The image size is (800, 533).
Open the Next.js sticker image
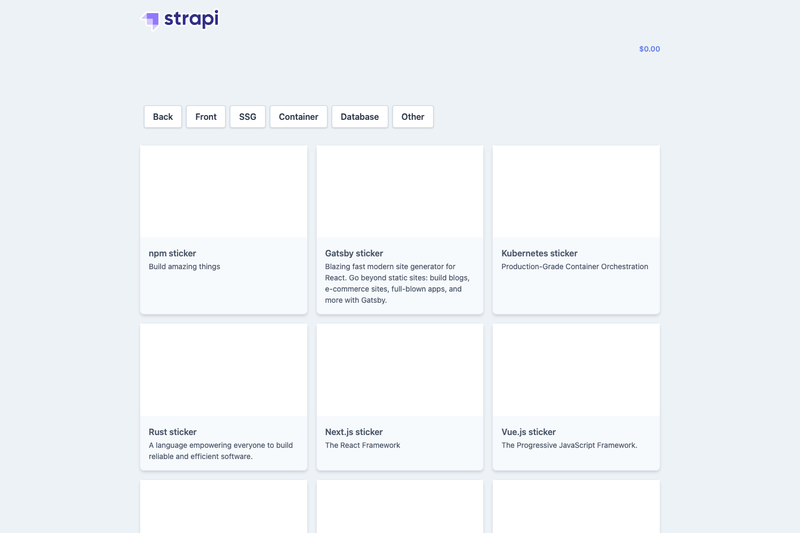coord(400,370)
